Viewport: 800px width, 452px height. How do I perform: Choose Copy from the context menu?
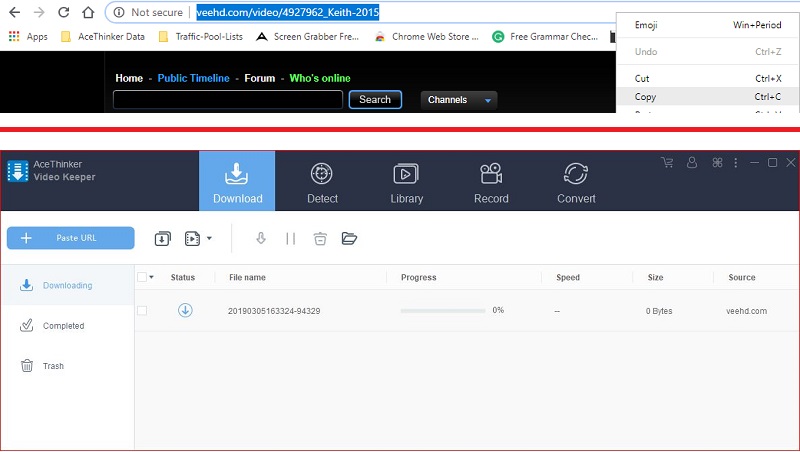[x=646, y=97]
